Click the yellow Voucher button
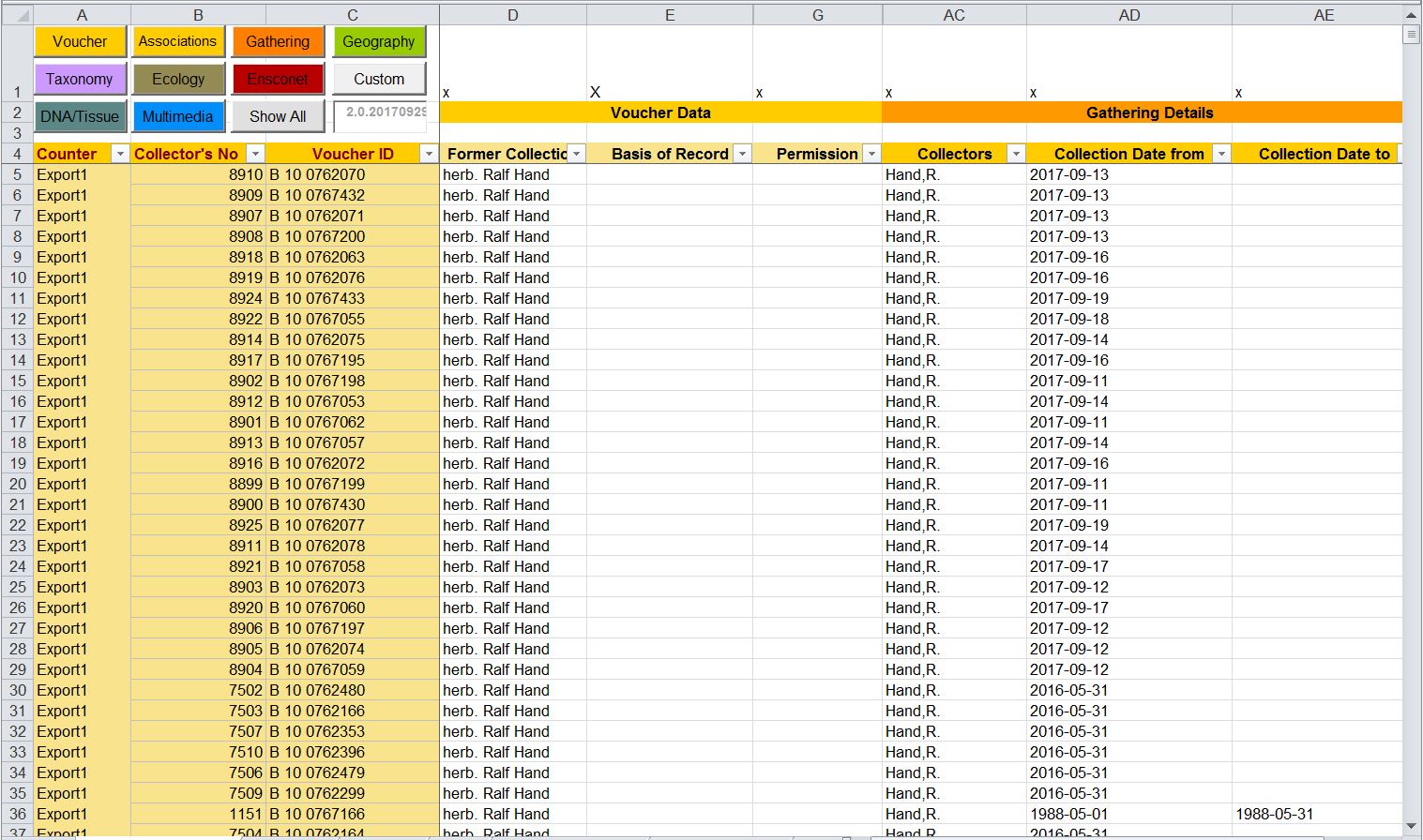 click(80, 42)
